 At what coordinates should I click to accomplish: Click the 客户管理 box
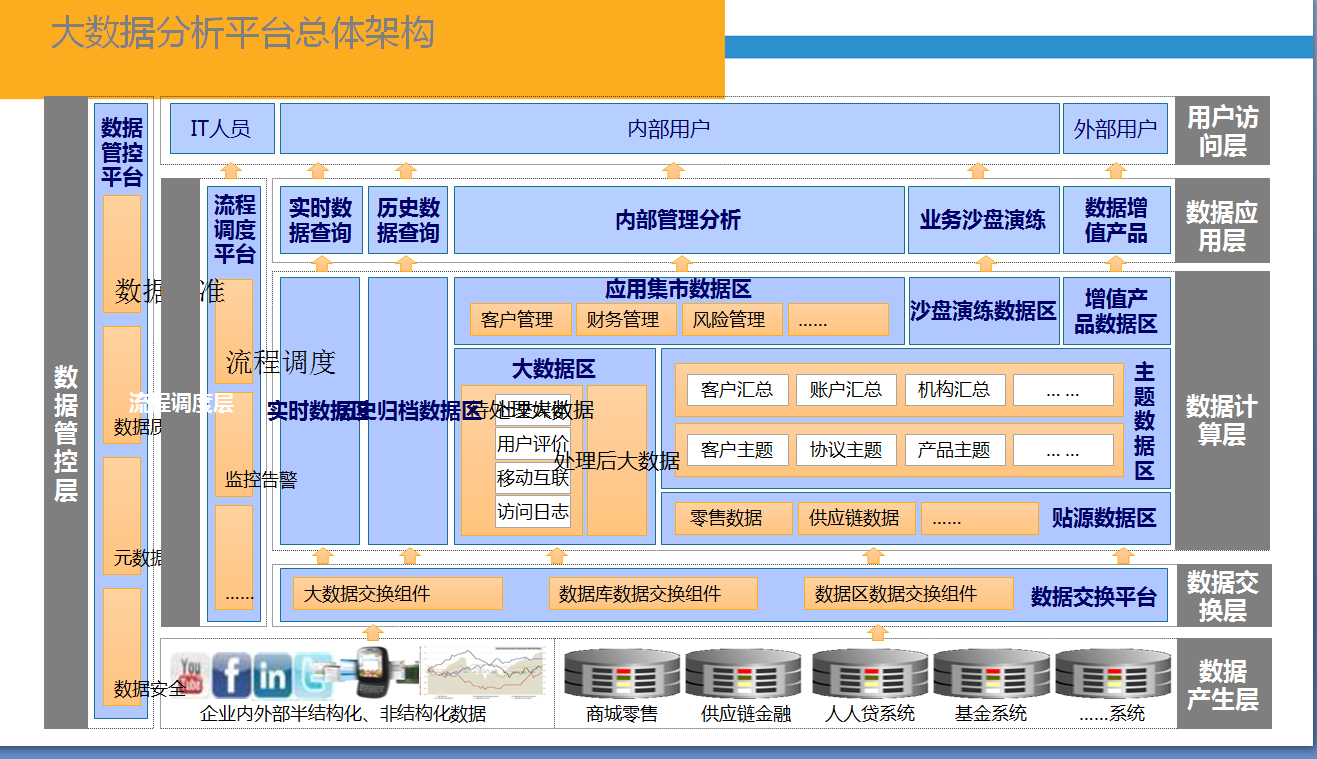coord(520,319)
